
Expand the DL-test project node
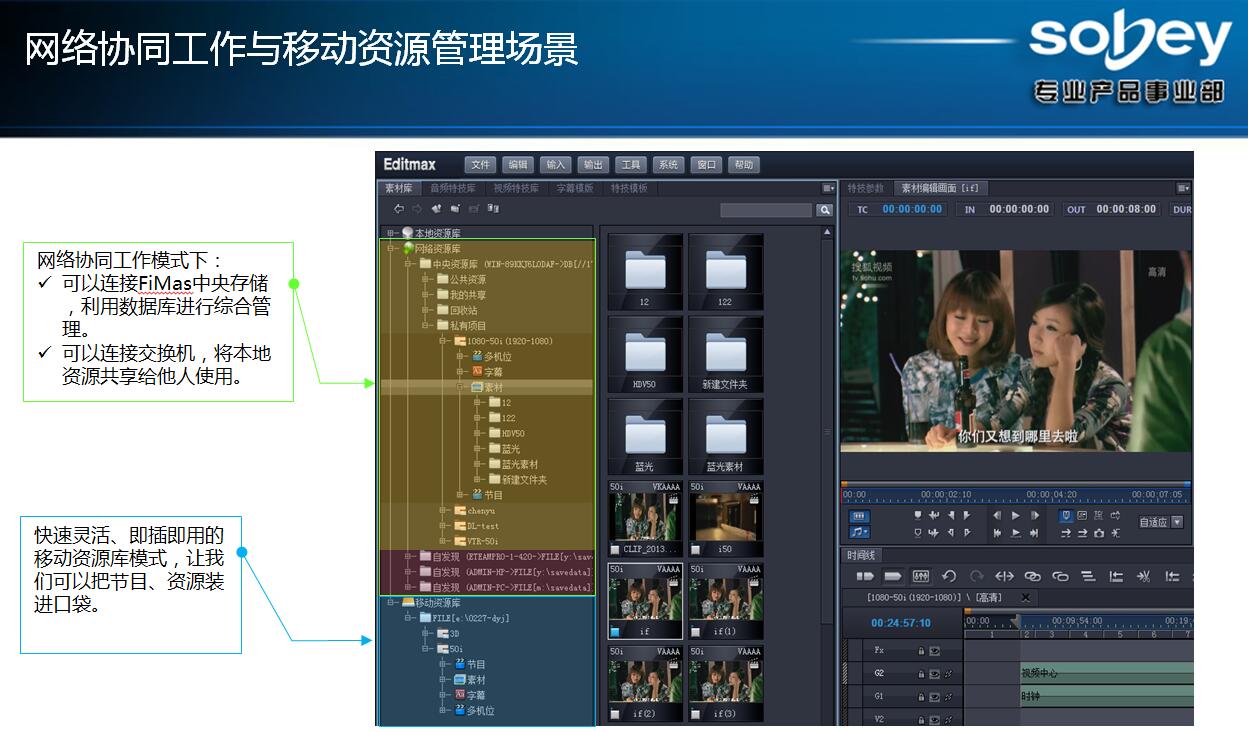pos(443,525)
